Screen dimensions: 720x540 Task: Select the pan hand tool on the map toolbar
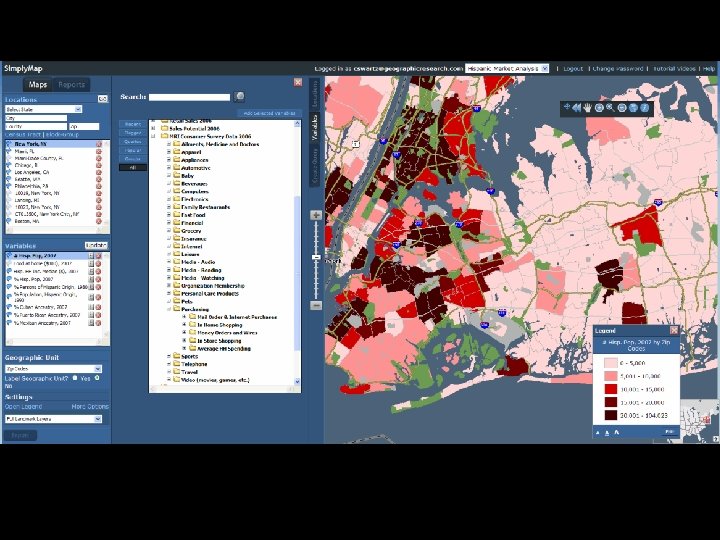coord(588,108)
